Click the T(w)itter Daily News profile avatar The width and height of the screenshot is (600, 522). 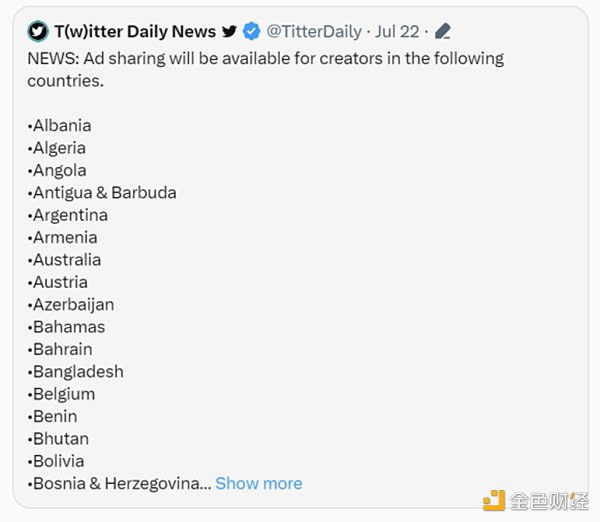point(38,32)
